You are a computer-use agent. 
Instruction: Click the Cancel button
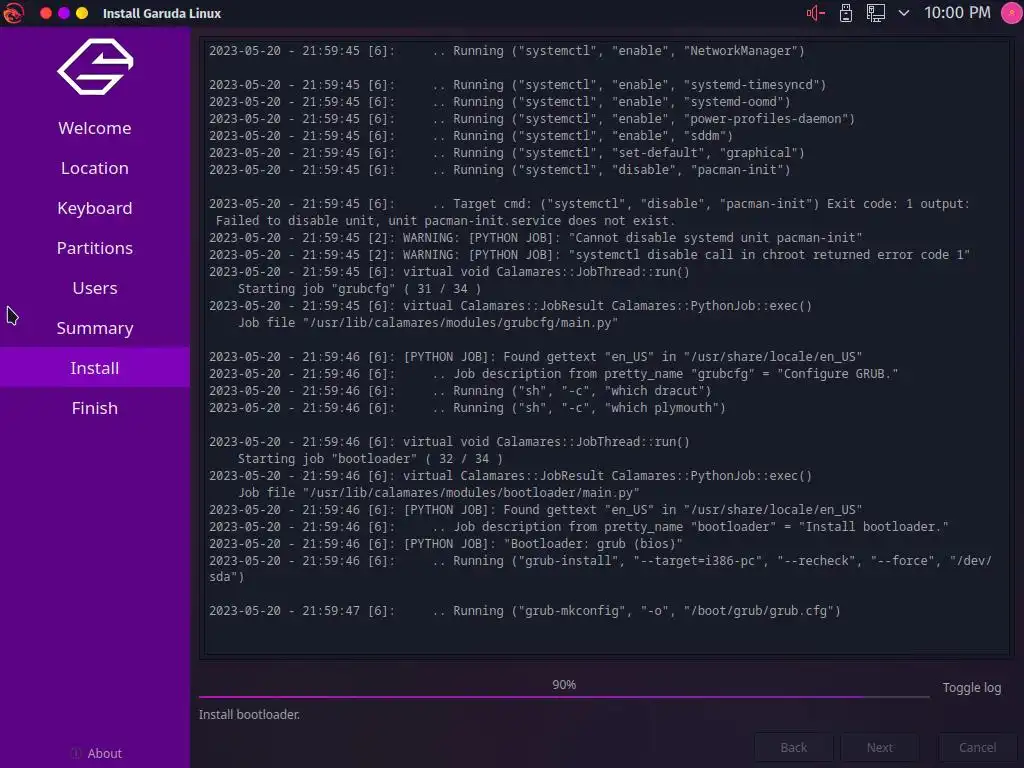tap(977, 747)
